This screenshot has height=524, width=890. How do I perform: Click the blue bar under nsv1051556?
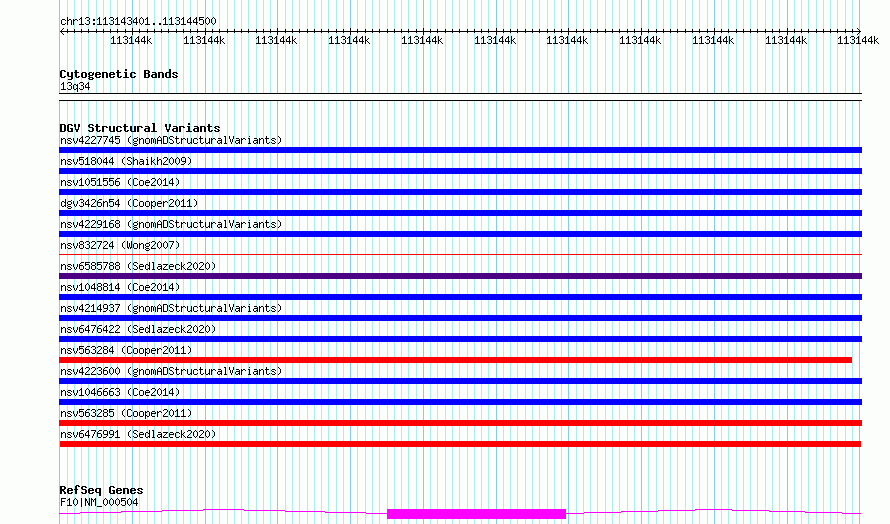tap(460, 192)
